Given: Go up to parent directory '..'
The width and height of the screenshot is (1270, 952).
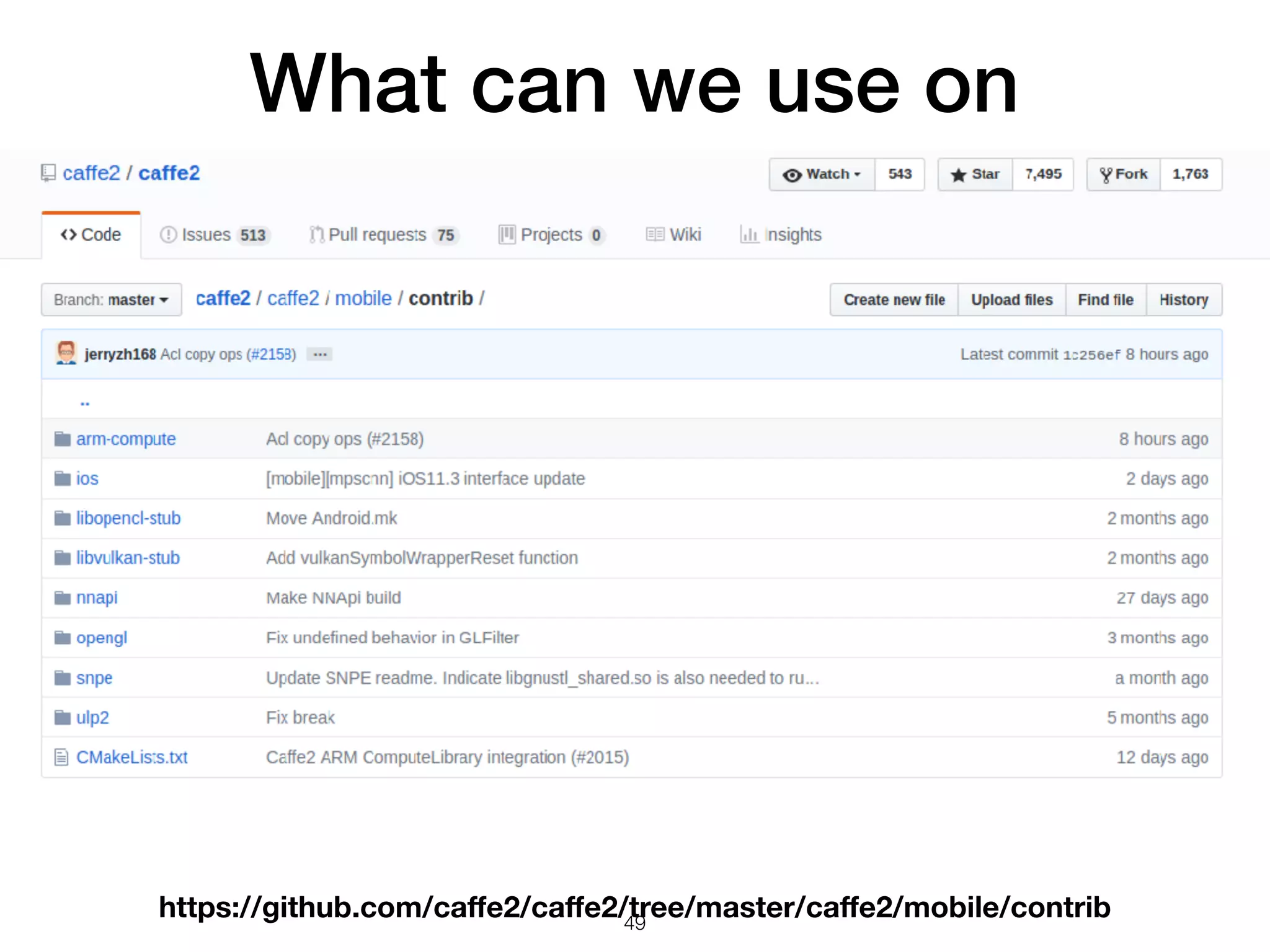Looking at the screenshot, I should tap(85, 402).
